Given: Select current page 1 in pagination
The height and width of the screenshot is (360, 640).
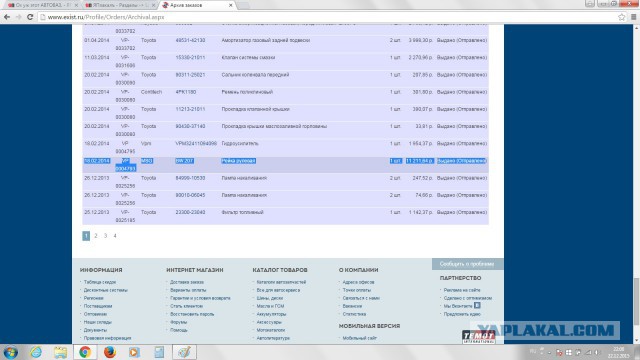Looking at the screenshot, I should tap(86, 236).
